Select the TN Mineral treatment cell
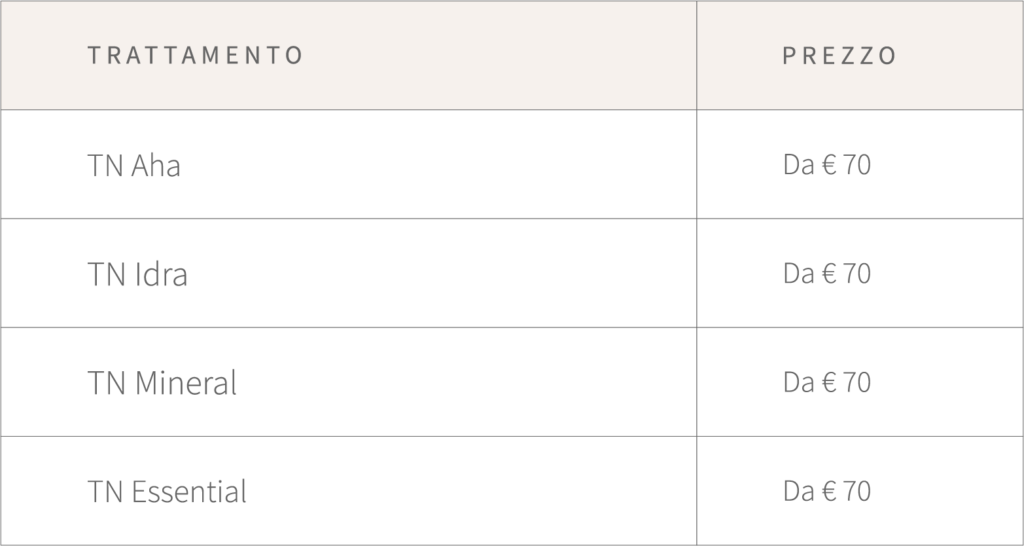Viewport: 1024px width, 546px height. (x=162, y=383)
